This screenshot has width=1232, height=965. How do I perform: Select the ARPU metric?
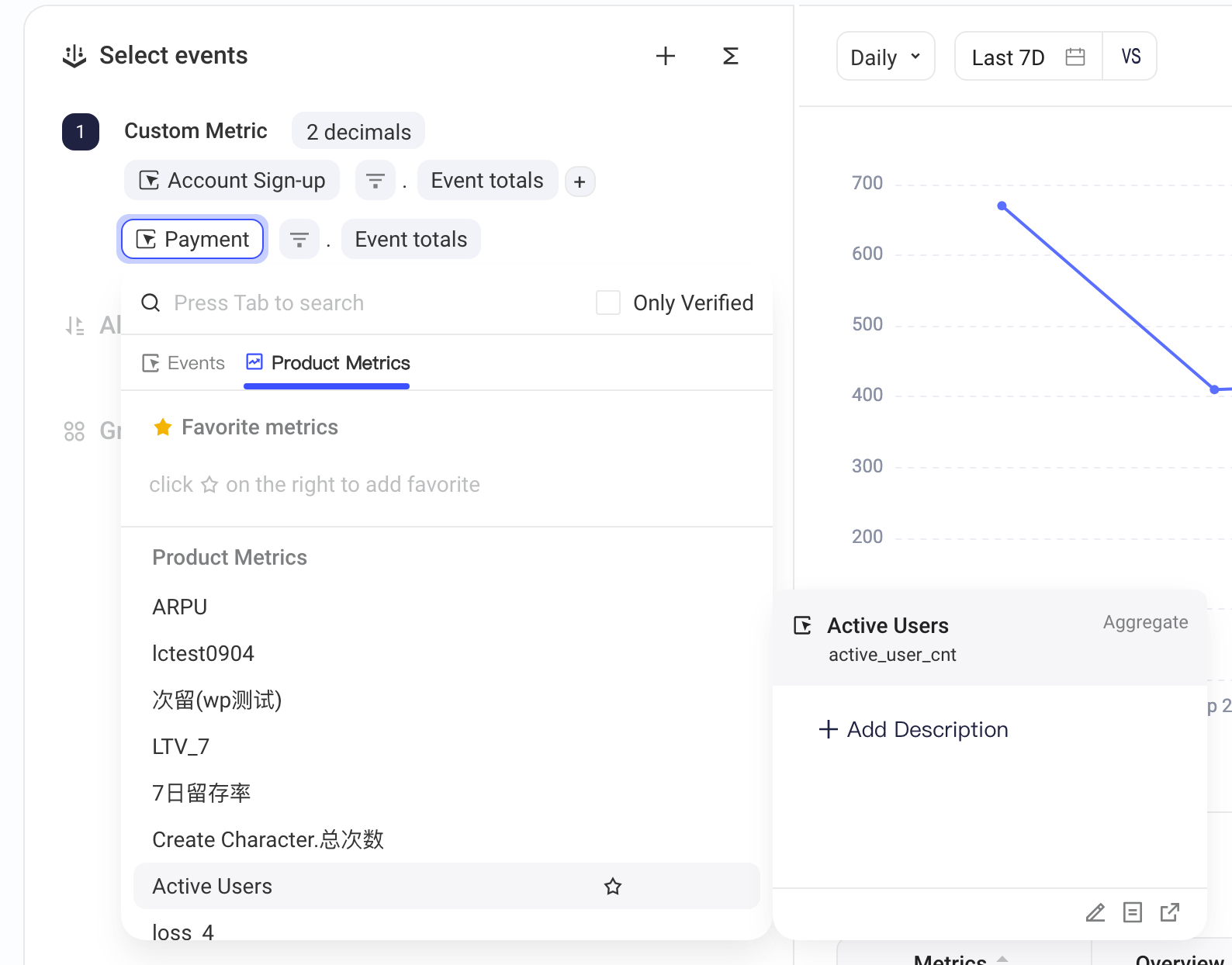point(447,607)
